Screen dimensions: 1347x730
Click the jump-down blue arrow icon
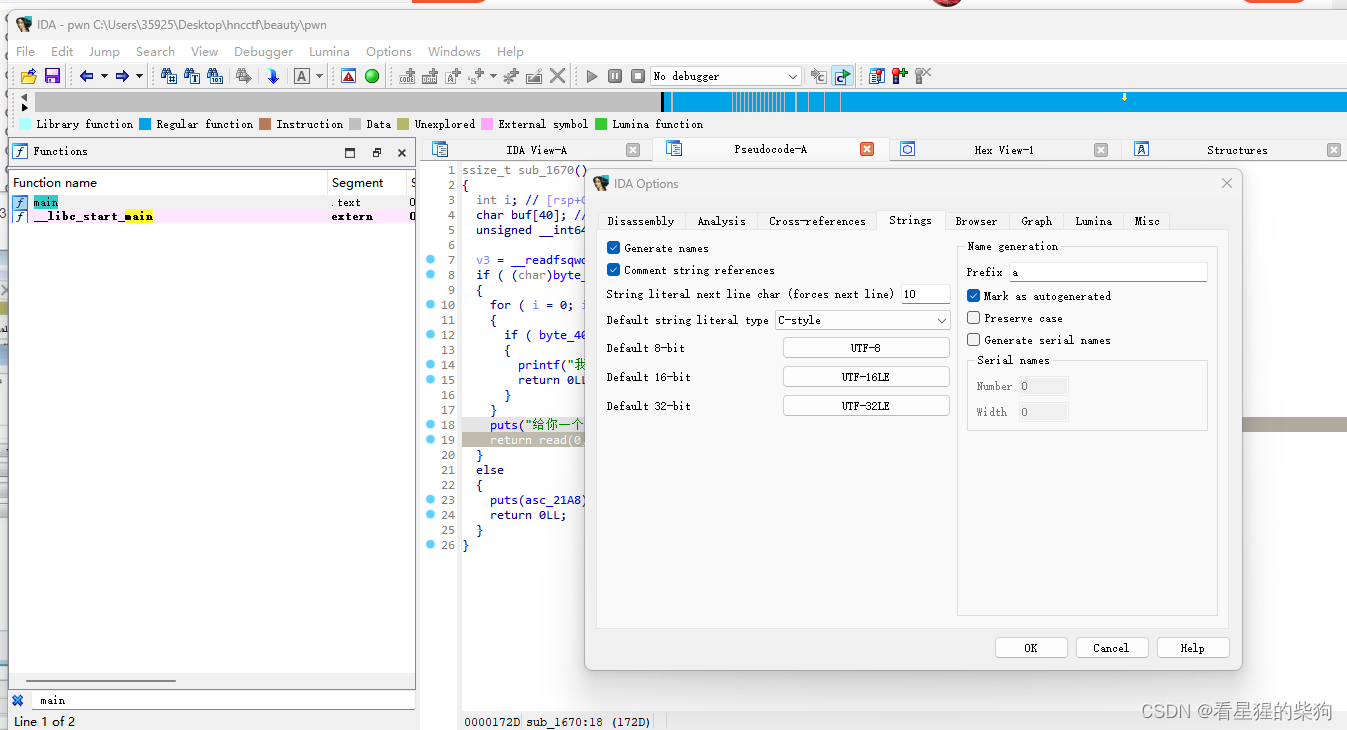click(273, 76)
